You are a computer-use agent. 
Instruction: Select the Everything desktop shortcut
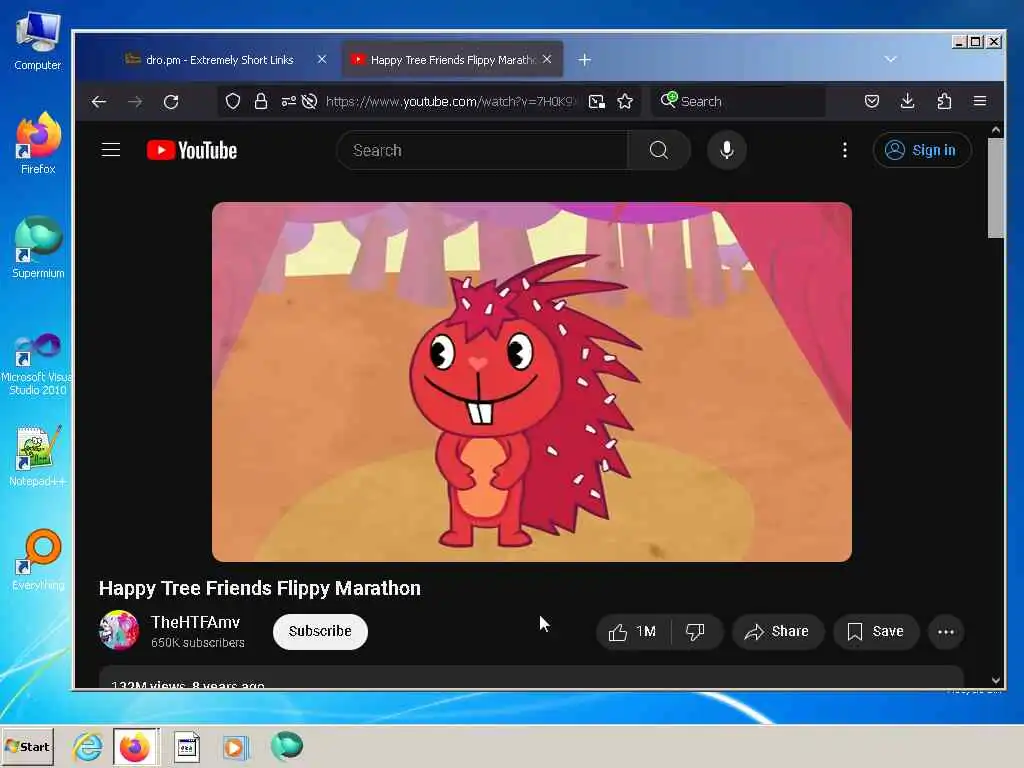click(x=38, y=560)
